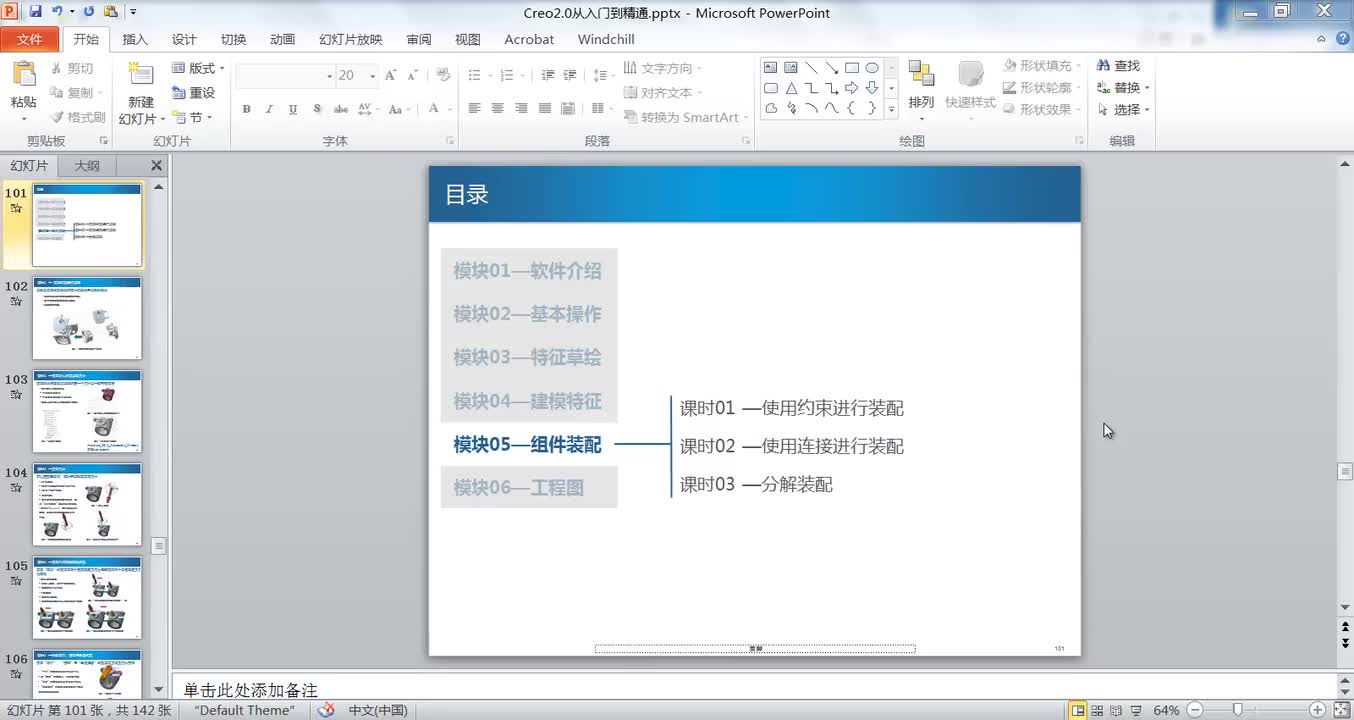The image size is (1354, 720).
Task: Adjust the zoom slider handle
Action: point(1237,710)
